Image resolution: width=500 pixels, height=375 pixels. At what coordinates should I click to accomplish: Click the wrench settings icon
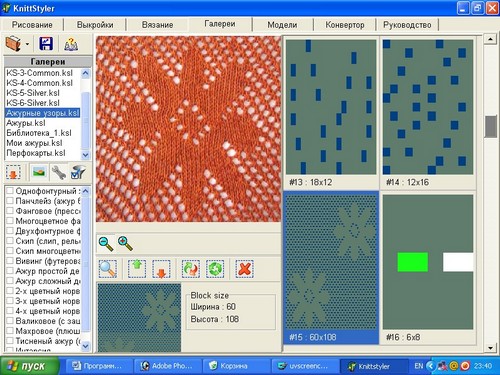click(59, 172)
